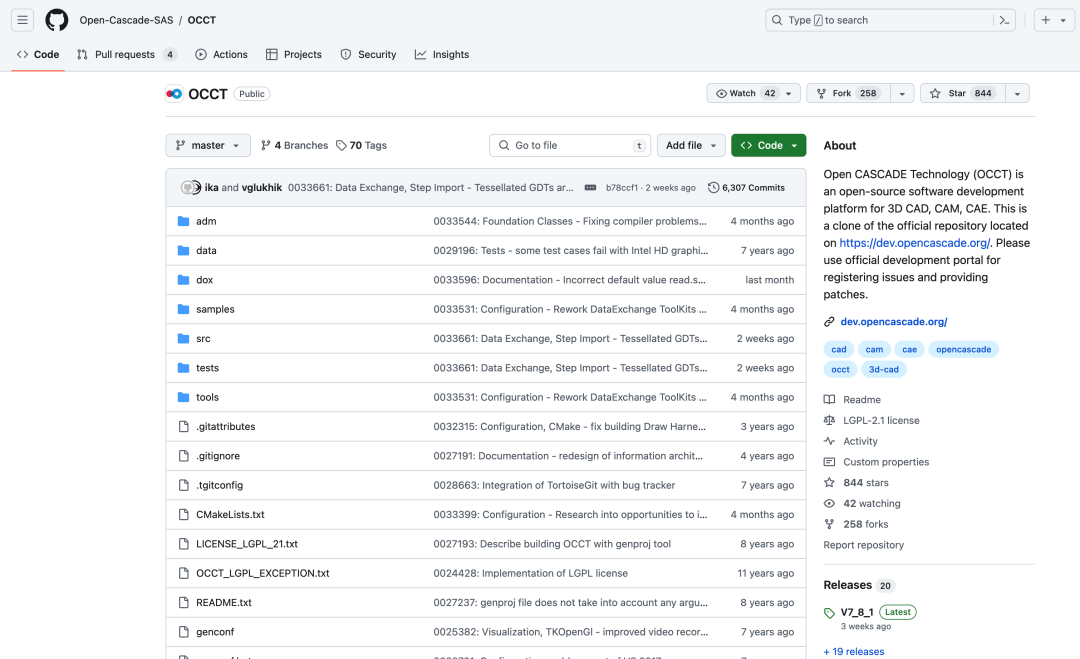This screenshot has width=1080, height=659.
Task: Switch to the Code tab
Action: pos(38,54)
